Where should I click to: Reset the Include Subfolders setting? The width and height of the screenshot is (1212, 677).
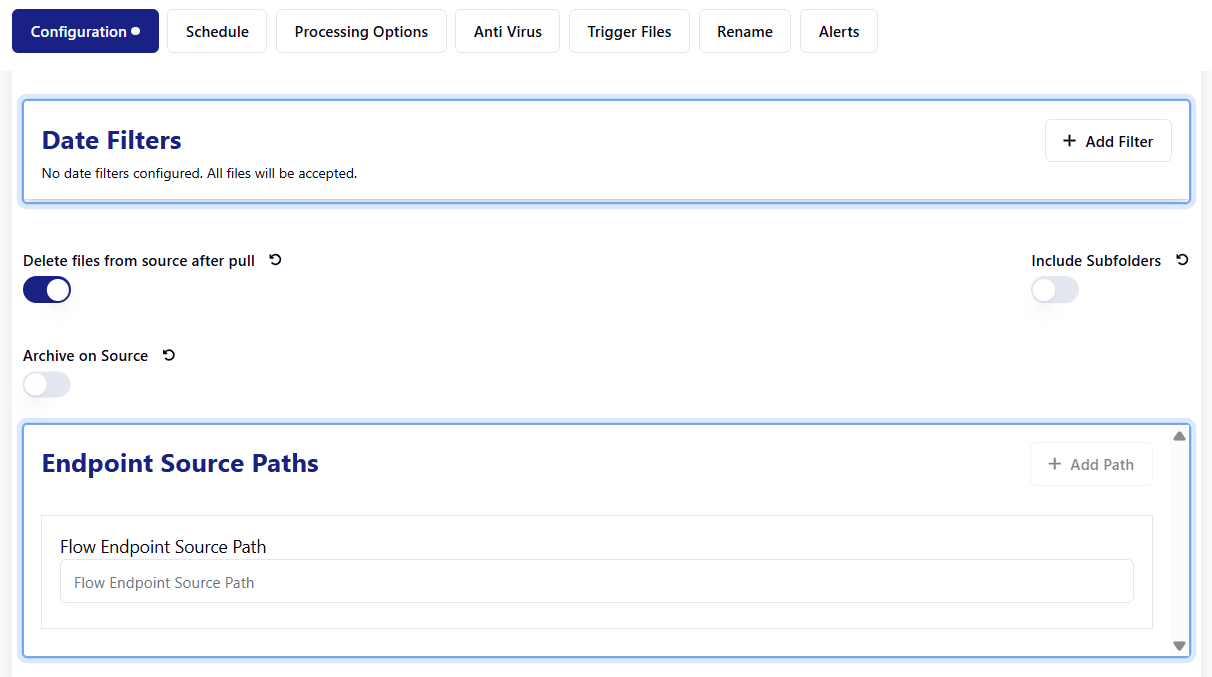(x=1182, y=260)
